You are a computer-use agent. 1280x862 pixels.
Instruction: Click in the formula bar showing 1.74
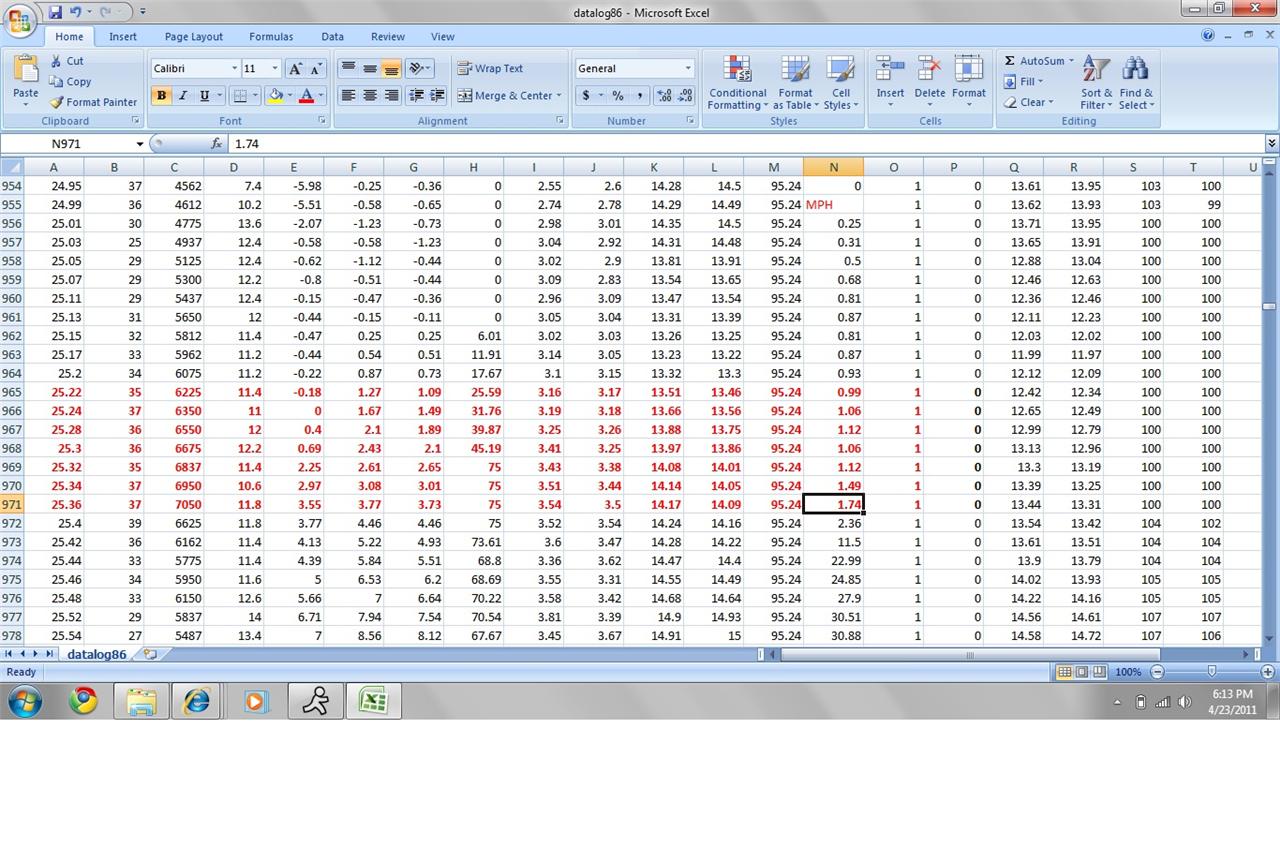745,144
